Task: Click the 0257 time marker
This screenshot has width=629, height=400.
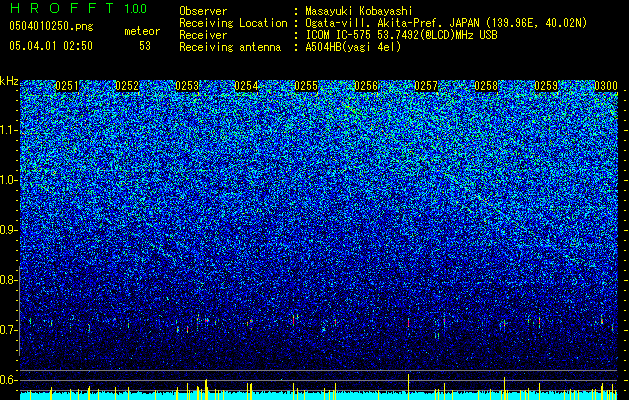Action: point(426,86)
